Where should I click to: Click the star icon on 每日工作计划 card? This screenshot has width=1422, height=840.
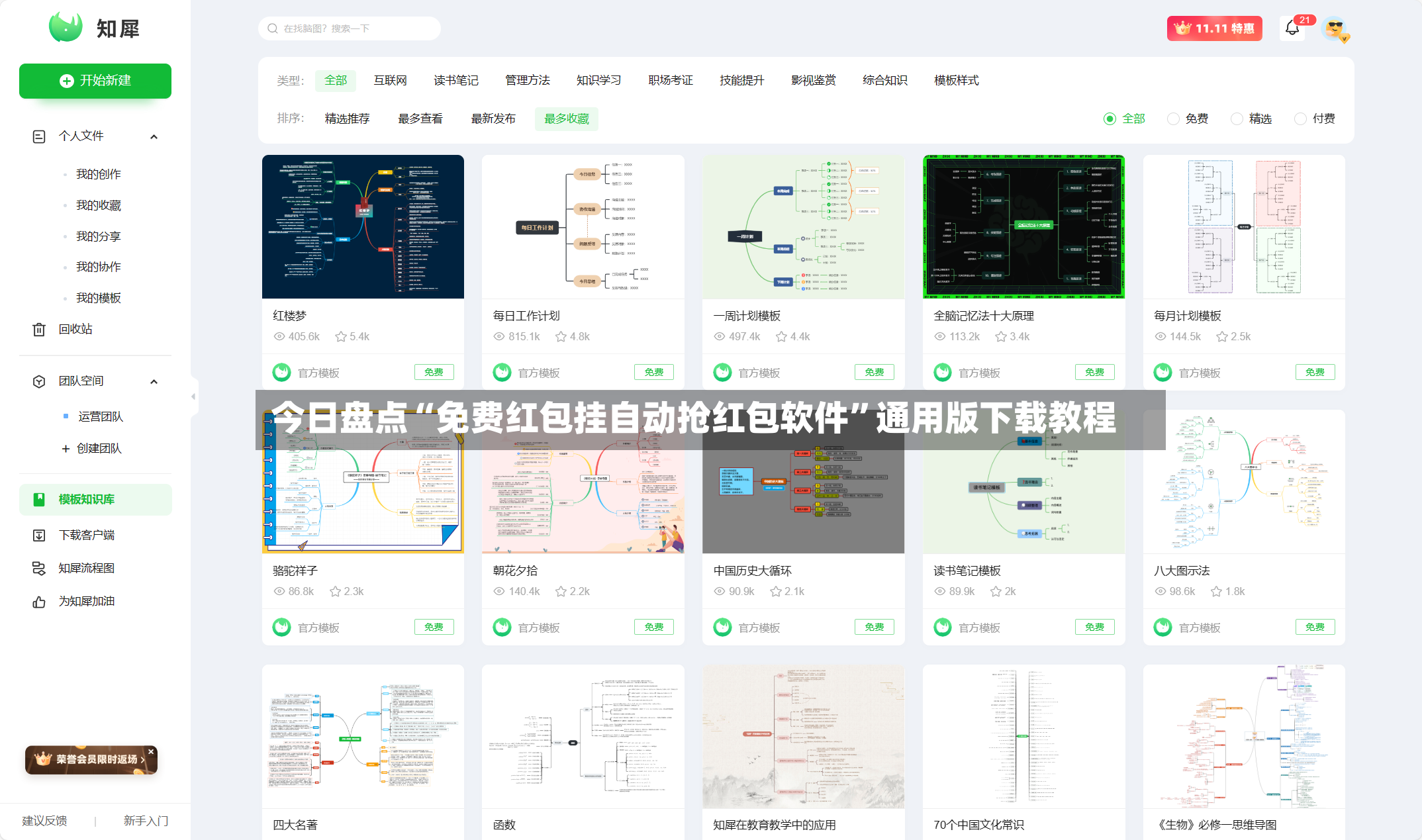point(561,337)
